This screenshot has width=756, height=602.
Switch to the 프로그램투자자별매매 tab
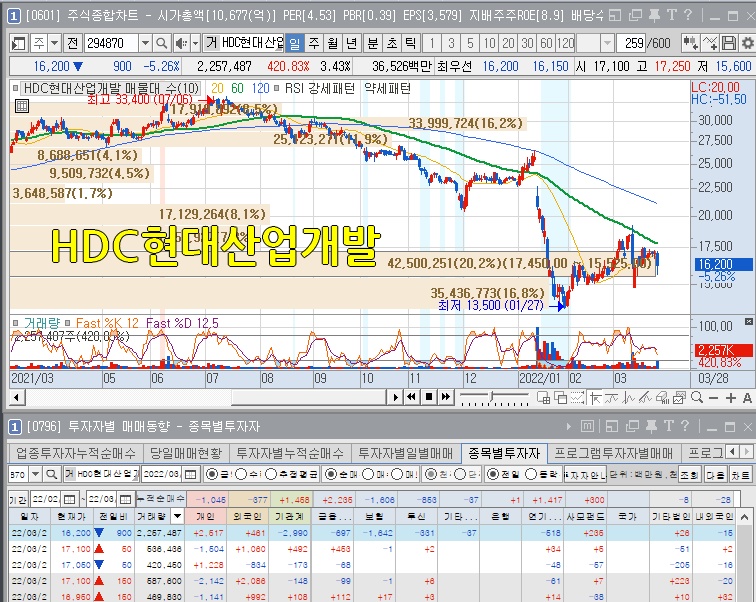pos(613,453)
